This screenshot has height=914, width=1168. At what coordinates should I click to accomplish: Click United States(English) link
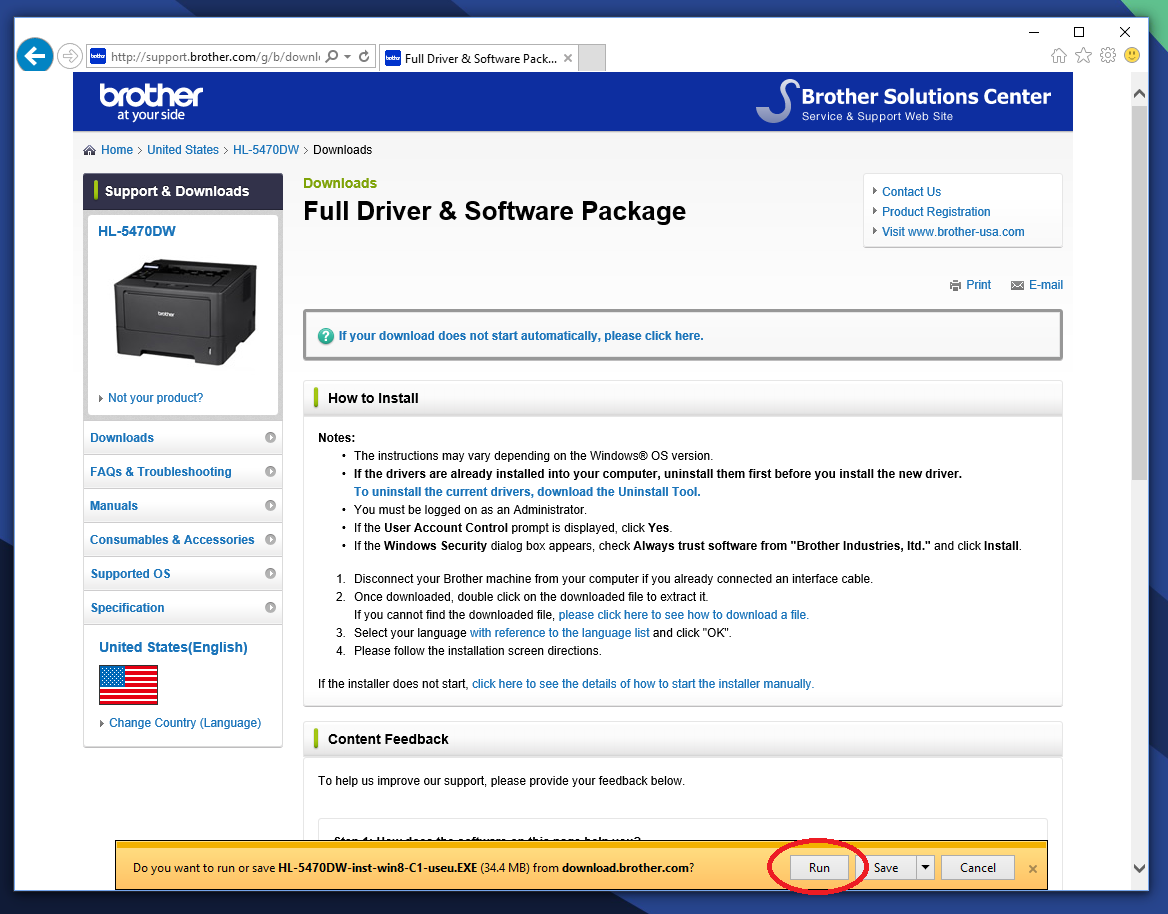click(173, 647)
